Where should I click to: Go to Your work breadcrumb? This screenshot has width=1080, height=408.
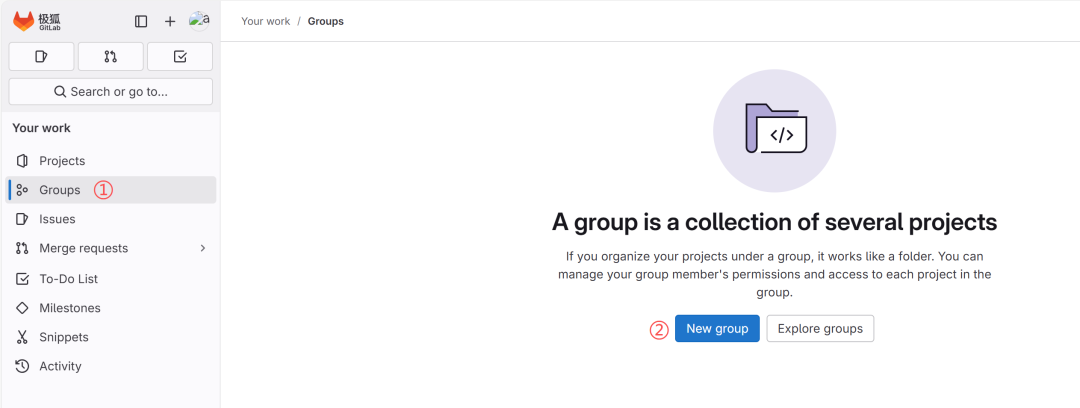click(x=265, y=21)
